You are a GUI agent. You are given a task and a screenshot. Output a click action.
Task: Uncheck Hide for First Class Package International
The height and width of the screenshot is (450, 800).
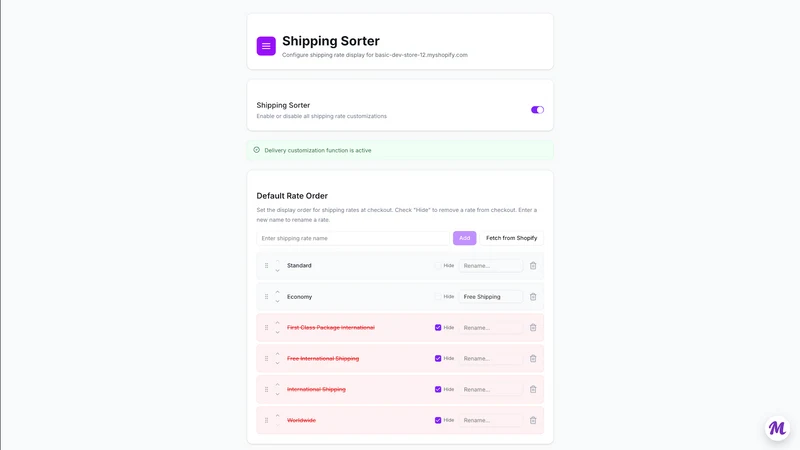pyautogui.click(x=438, y=328)
